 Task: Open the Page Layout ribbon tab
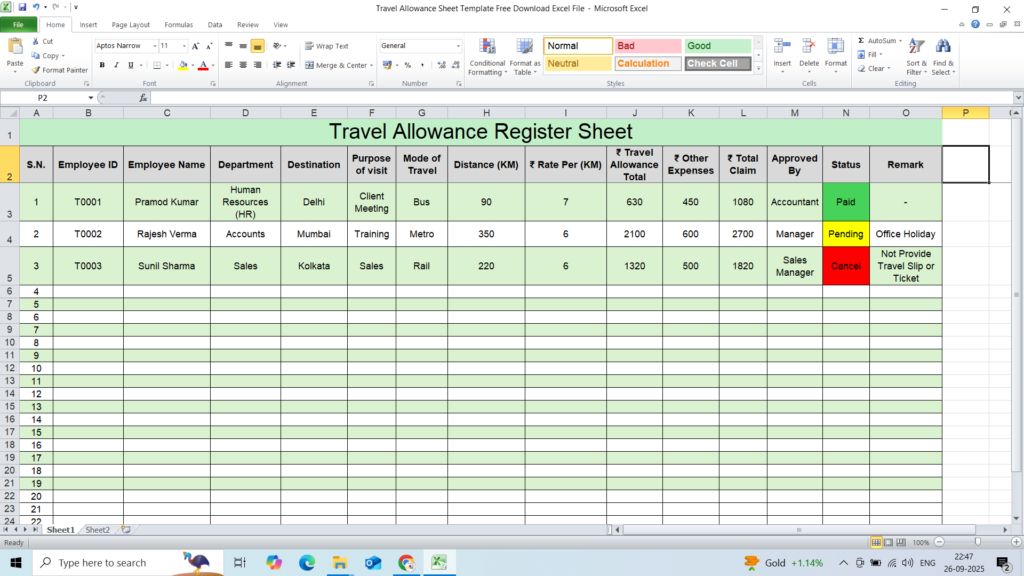tap(131, 24)
